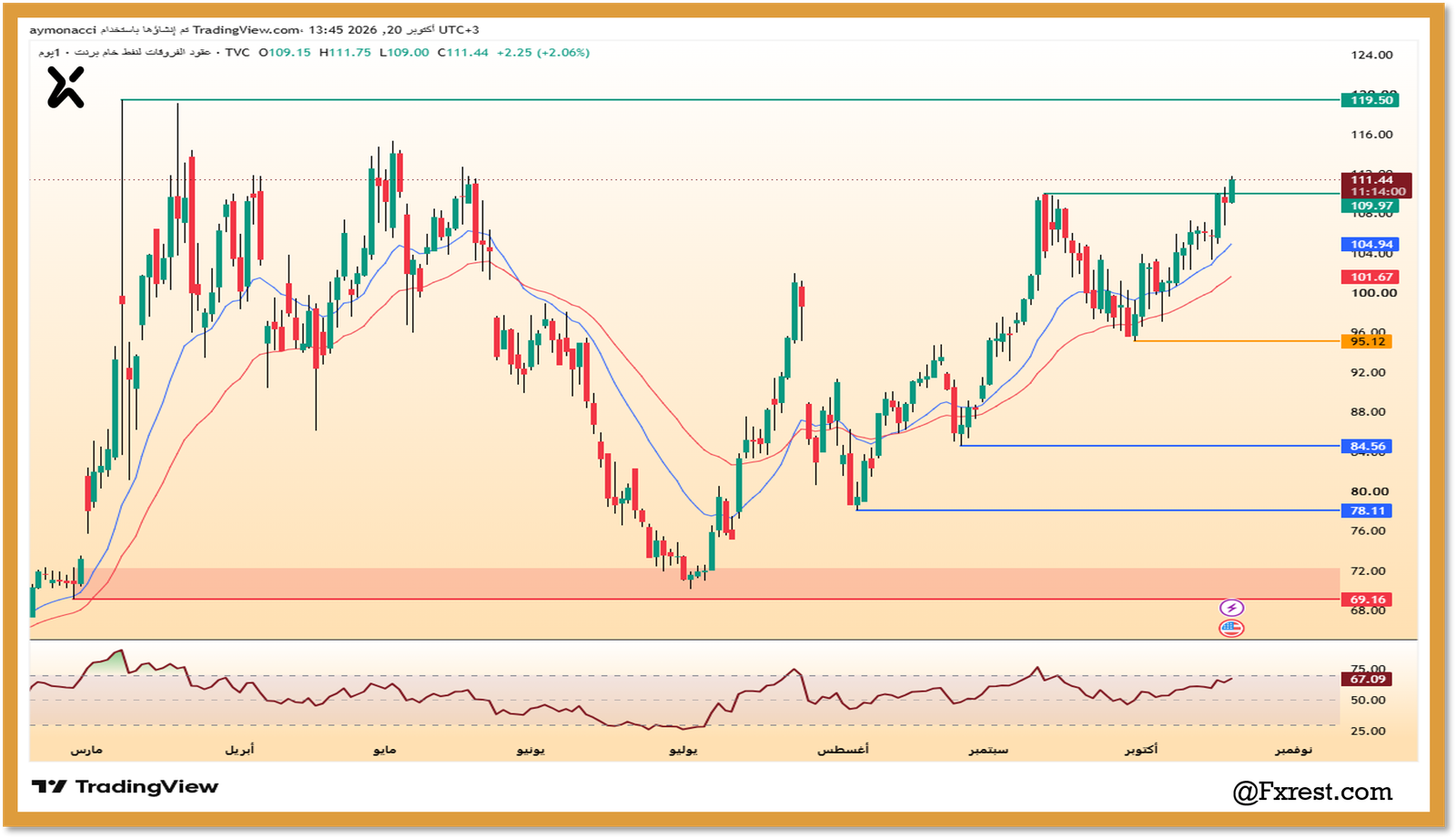Screen dimensions: 1456x838
Task: Click the blue 78.11 support label
Action: tap(1367, 511)
